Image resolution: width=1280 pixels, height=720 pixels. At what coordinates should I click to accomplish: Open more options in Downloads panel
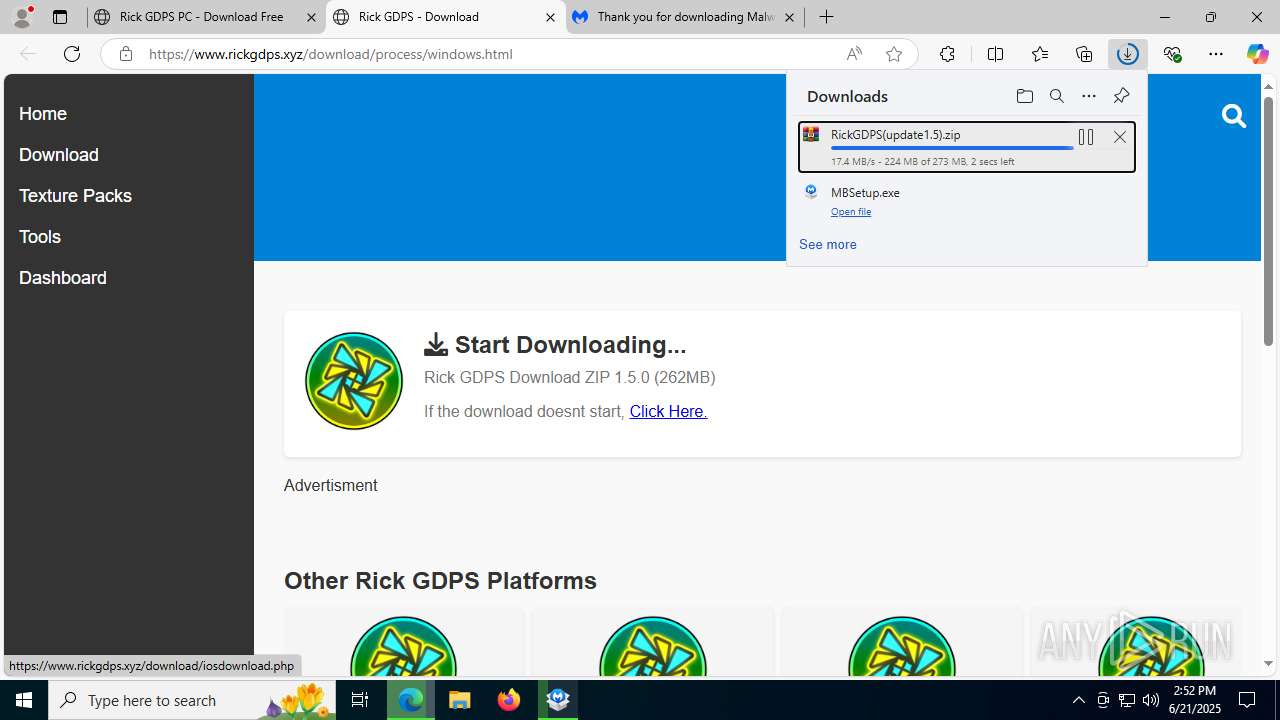(1089, 96)
